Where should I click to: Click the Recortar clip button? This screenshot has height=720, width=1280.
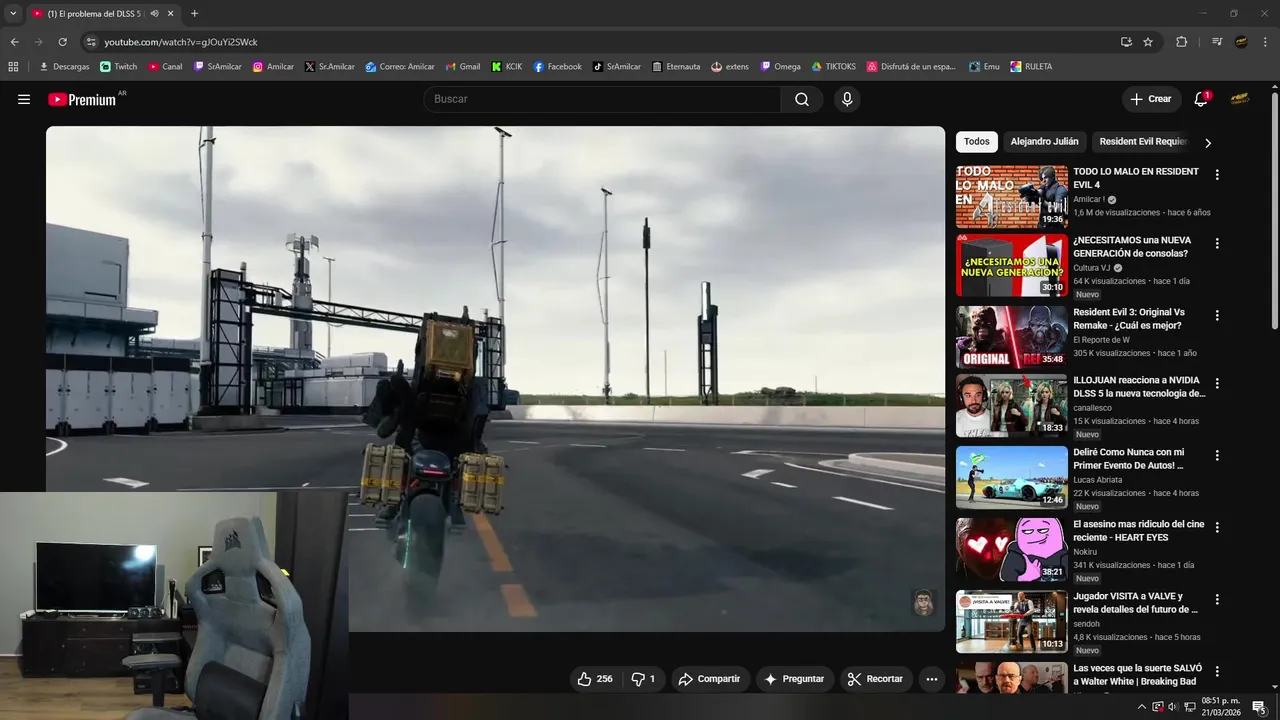[875, 679]
